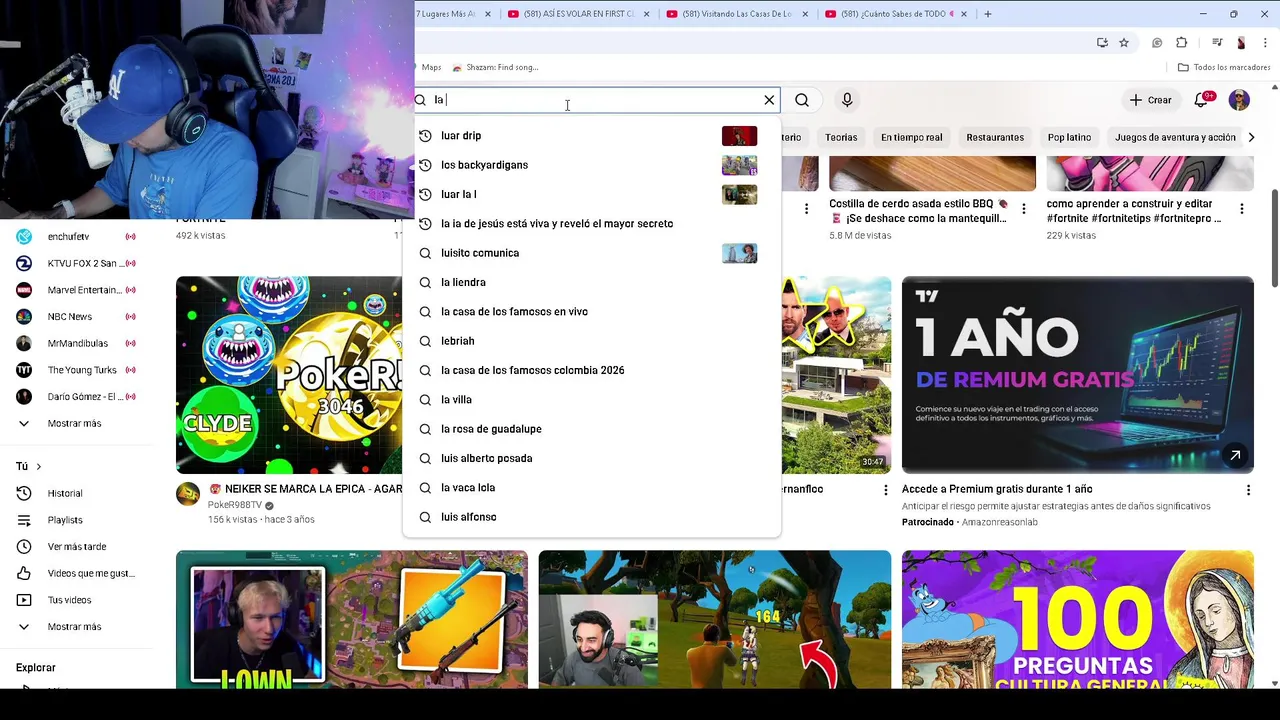This screenshot has height=720, width=1280.
Task: Click history clock icon beside 'los backyardigans'
Action: 425,165
